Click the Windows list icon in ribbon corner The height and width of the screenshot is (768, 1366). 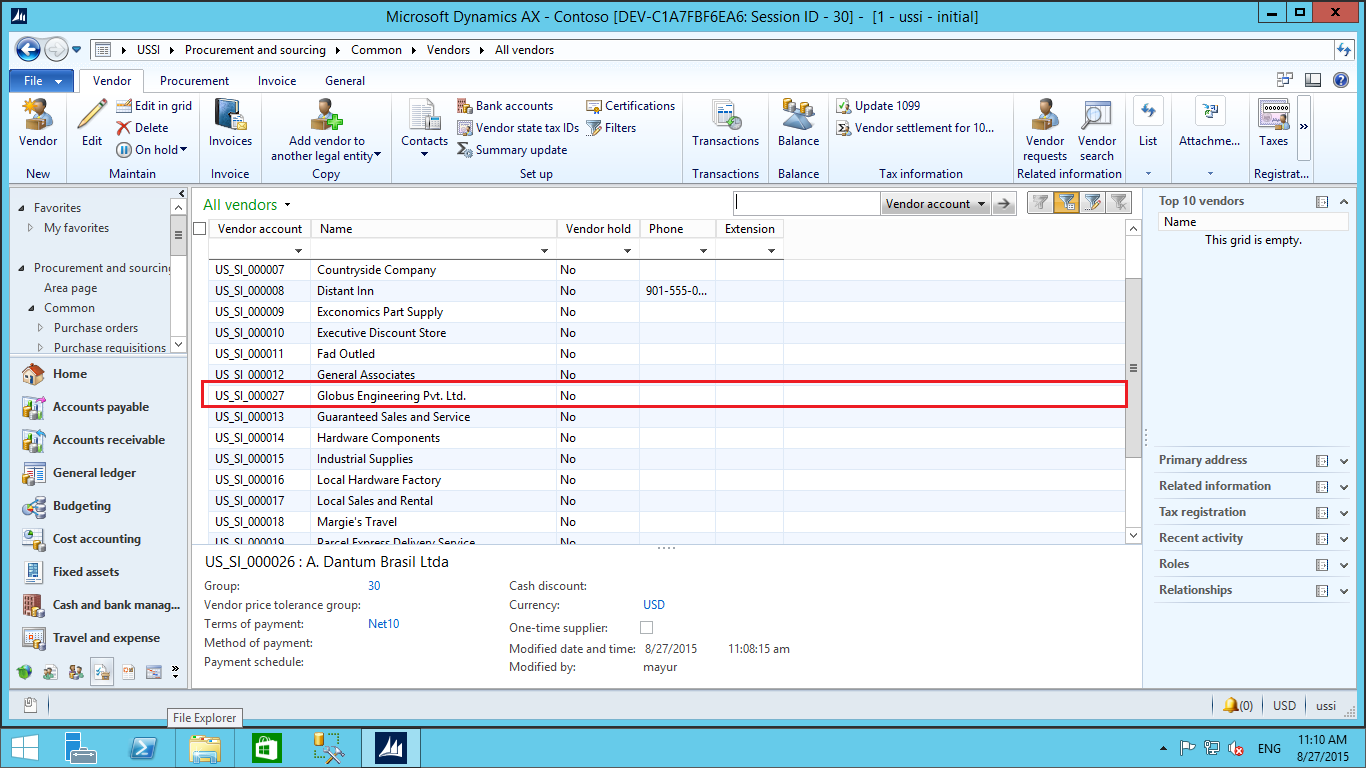click(x=1285, y=80)
